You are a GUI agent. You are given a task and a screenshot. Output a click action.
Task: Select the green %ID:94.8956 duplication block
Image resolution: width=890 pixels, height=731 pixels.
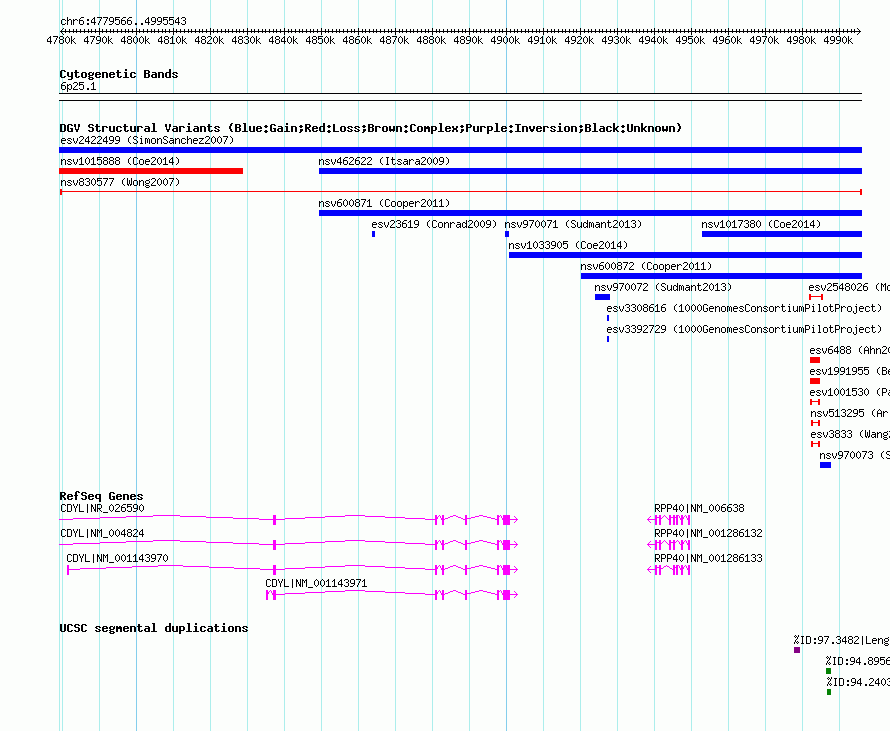[x=829, y=671]
